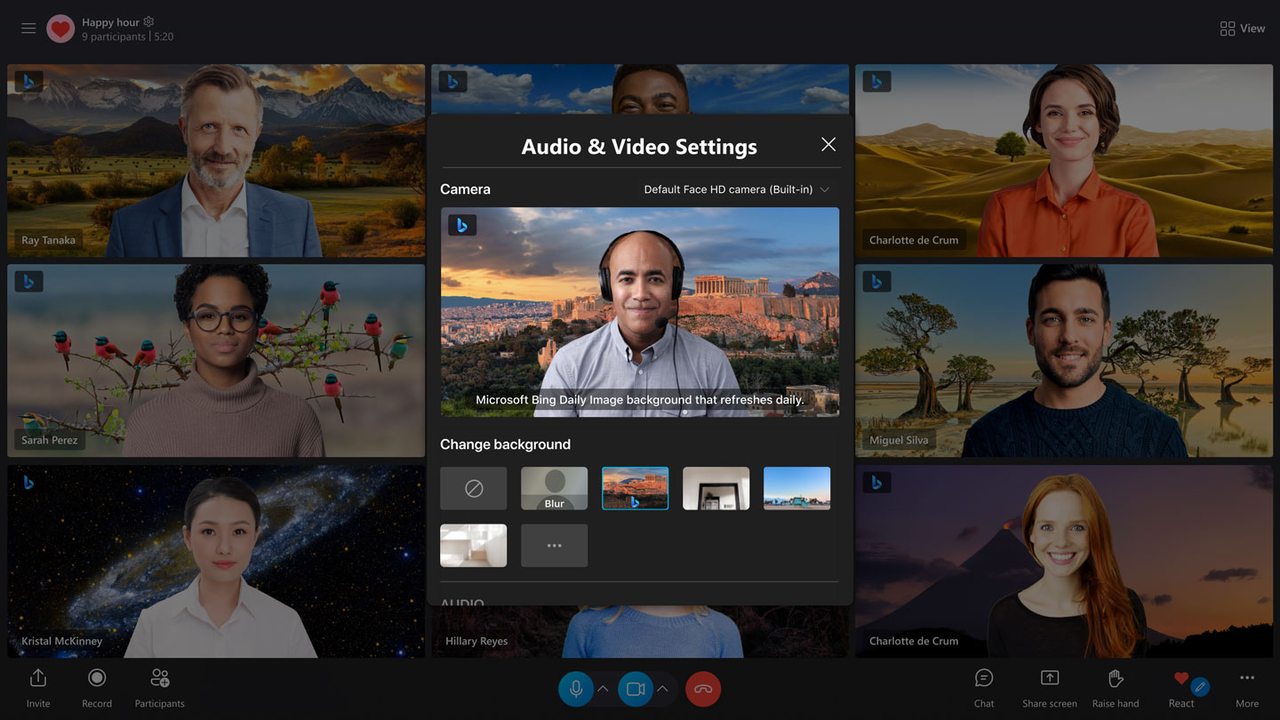Image resolution: width=1280 pixels, height=720 pixels.
Task: Open the hamburger menu
Action: (28, 29)
